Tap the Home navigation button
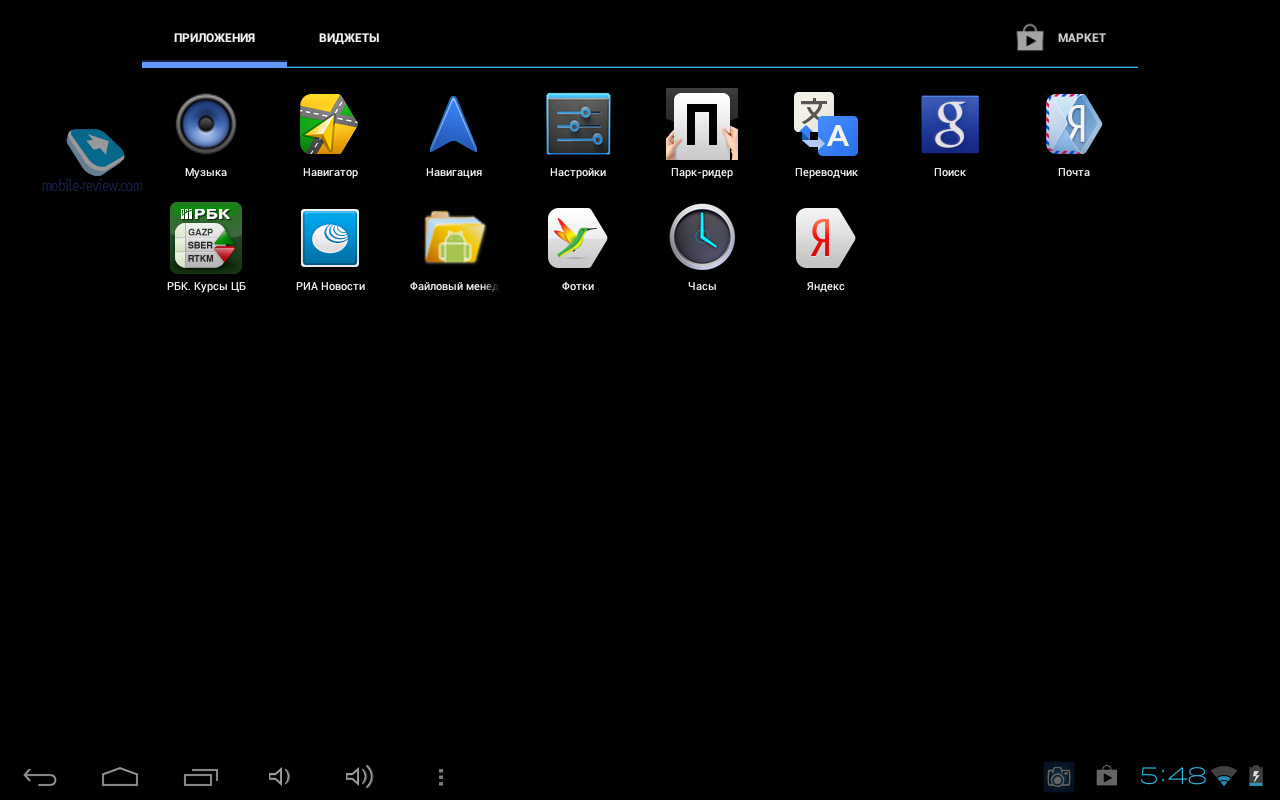Viewport: 1280px width, 800px height. tap(120, 777)
